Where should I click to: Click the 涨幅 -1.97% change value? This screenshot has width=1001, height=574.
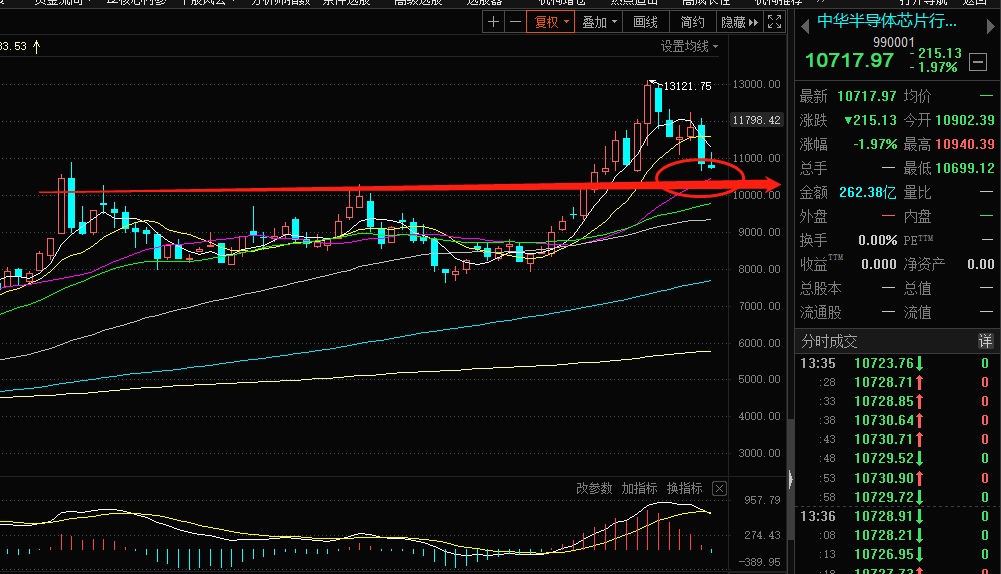click(875, 144)
